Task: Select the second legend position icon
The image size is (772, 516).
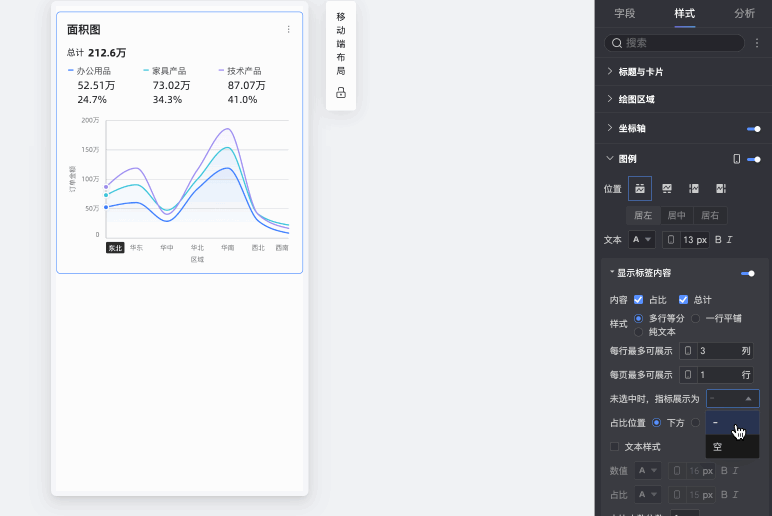Action: (x=667, y=189)
